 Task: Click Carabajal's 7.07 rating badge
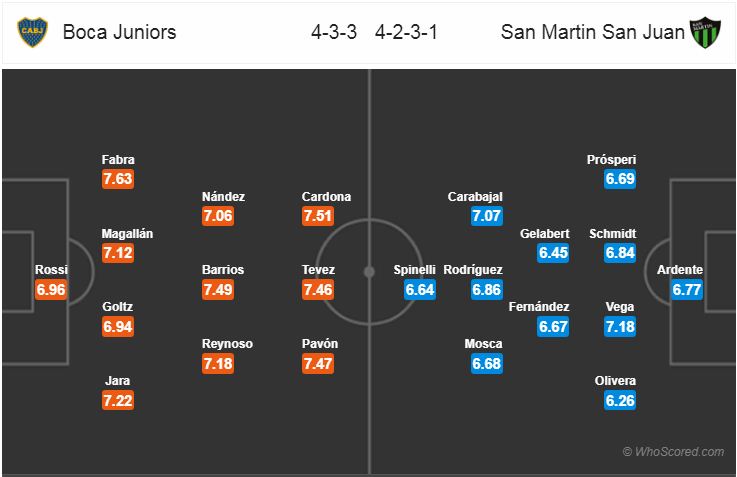click(487, 216)
